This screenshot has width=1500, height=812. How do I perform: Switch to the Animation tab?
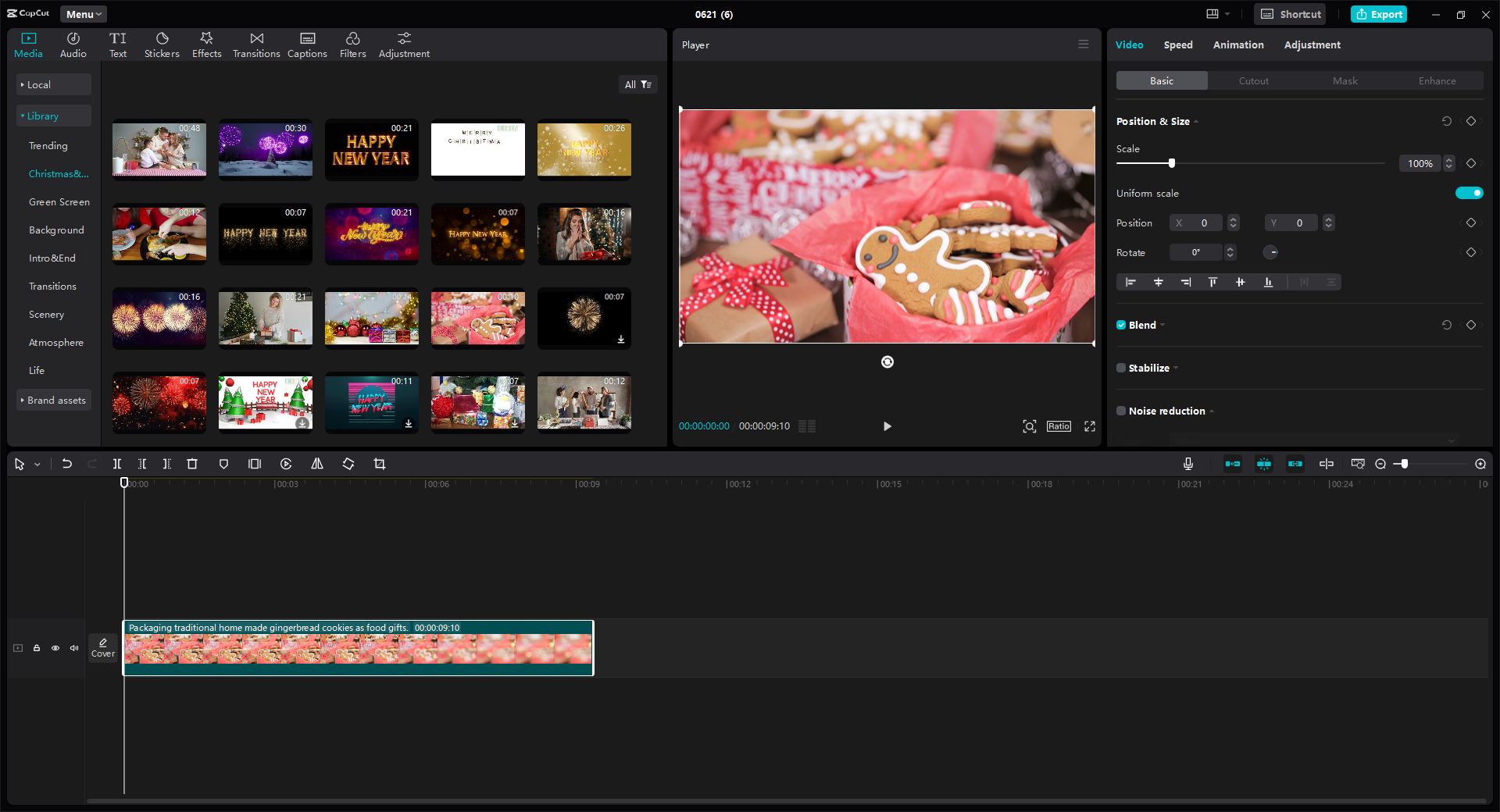tap(1237, 45)
